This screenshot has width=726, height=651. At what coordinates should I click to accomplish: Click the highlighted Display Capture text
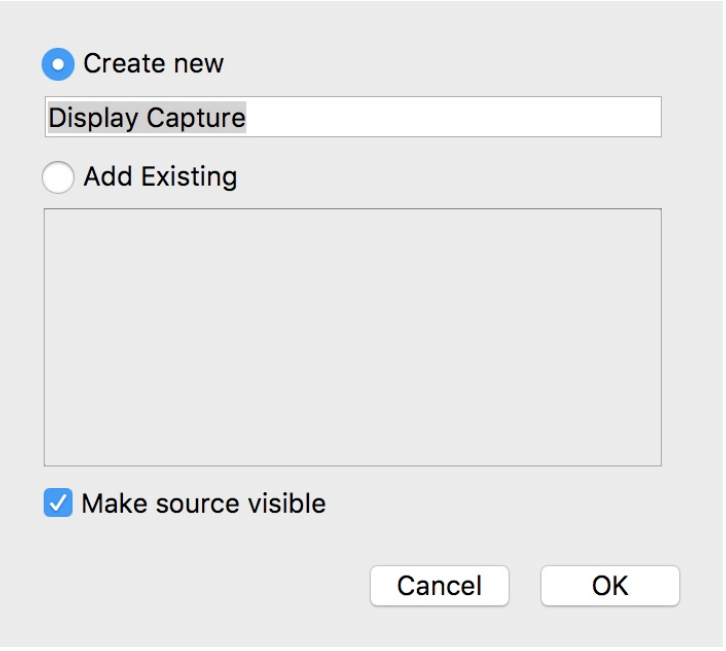[x=147, y=118]
